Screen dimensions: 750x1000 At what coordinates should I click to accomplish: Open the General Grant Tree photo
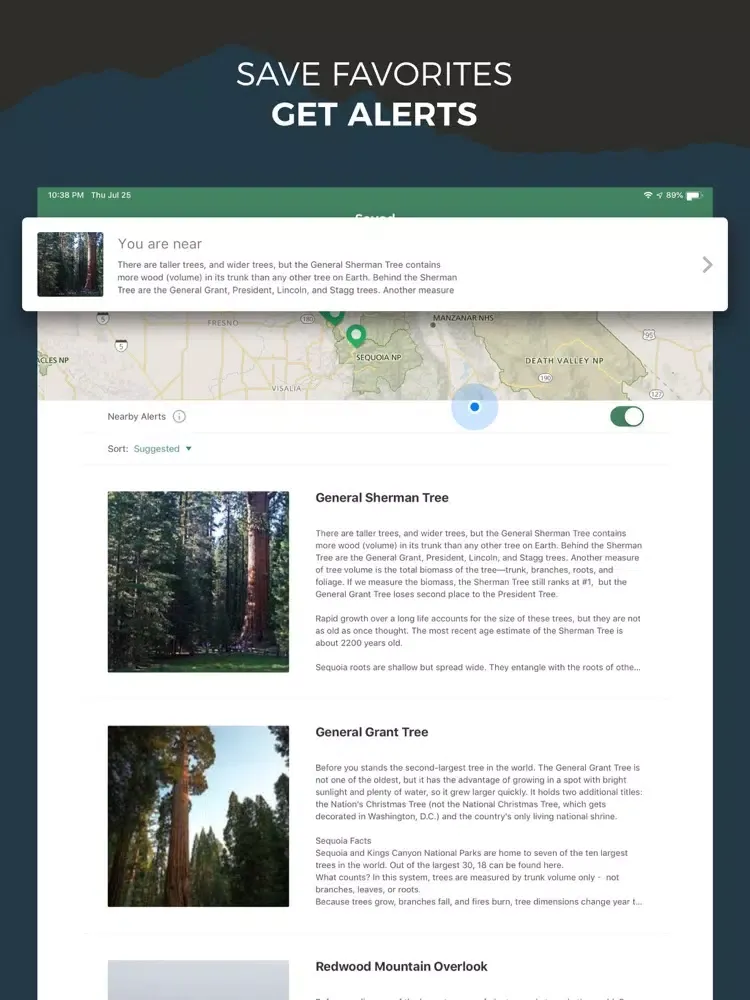(198, 816)
